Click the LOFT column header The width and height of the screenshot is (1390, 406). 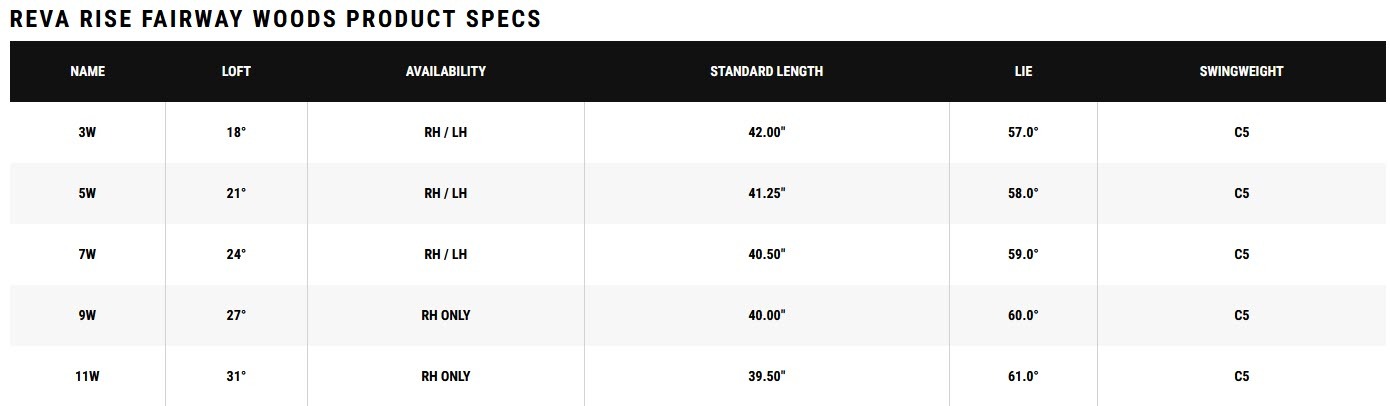pos(236,72)
